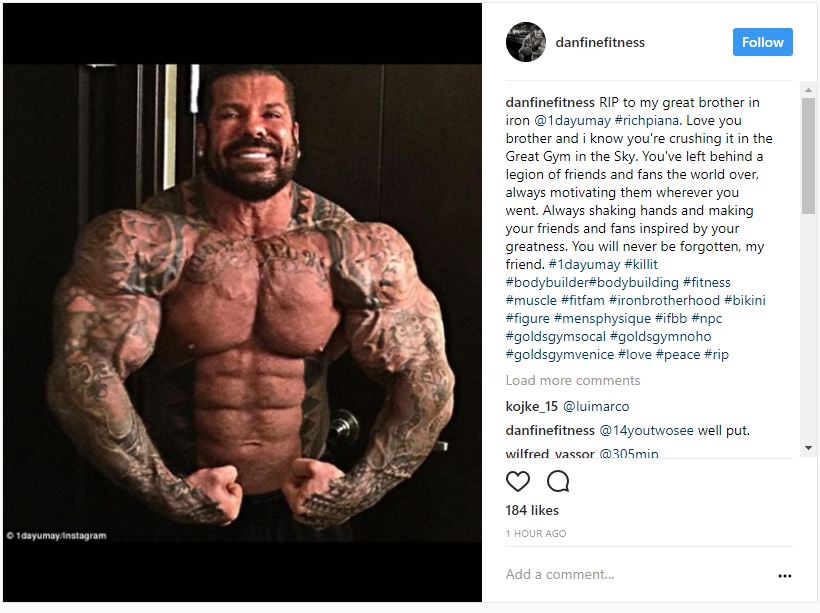Open danfinefitness profile picture avatar

526,42
